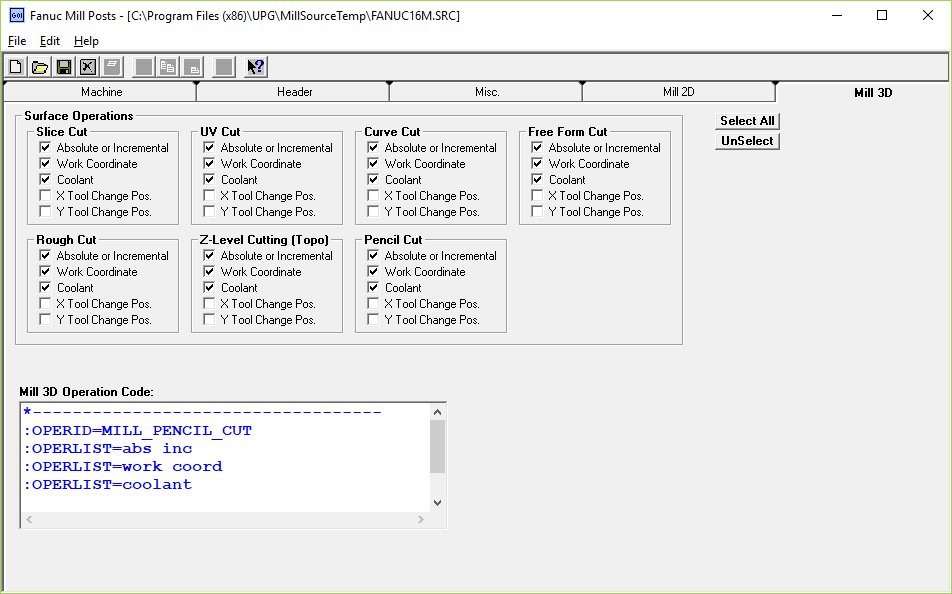Toggle Free Form Cut Work Coordinate

(537, 163)
